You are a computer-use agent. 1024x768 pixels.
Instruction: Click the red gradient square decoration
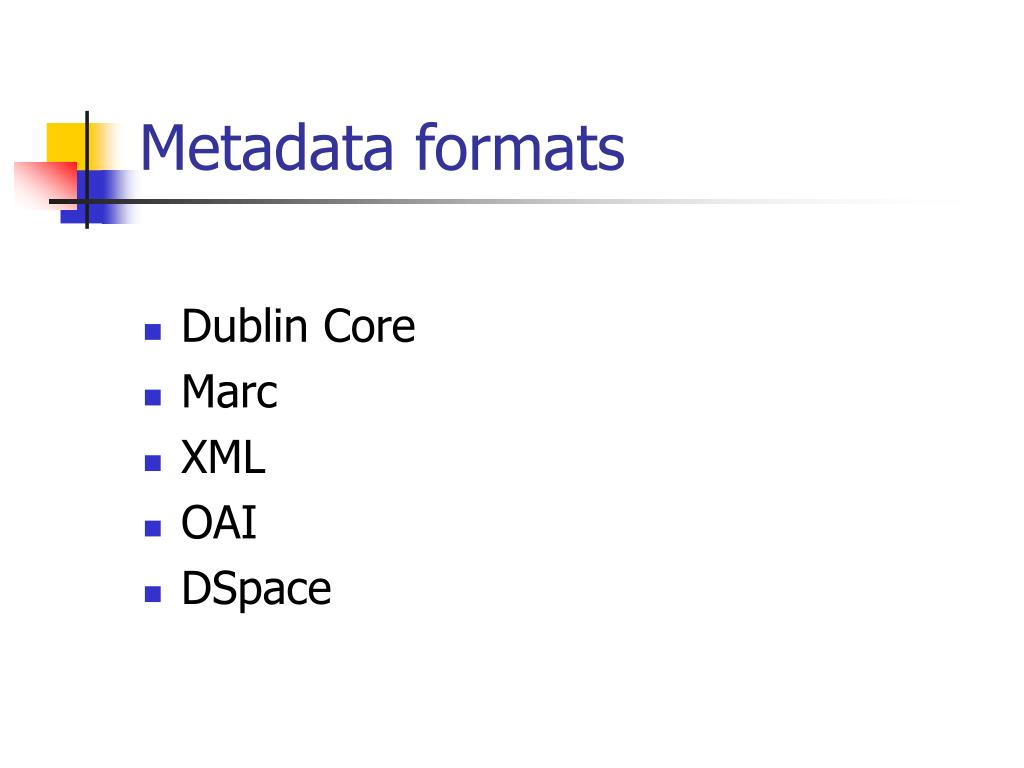(44, 185)
